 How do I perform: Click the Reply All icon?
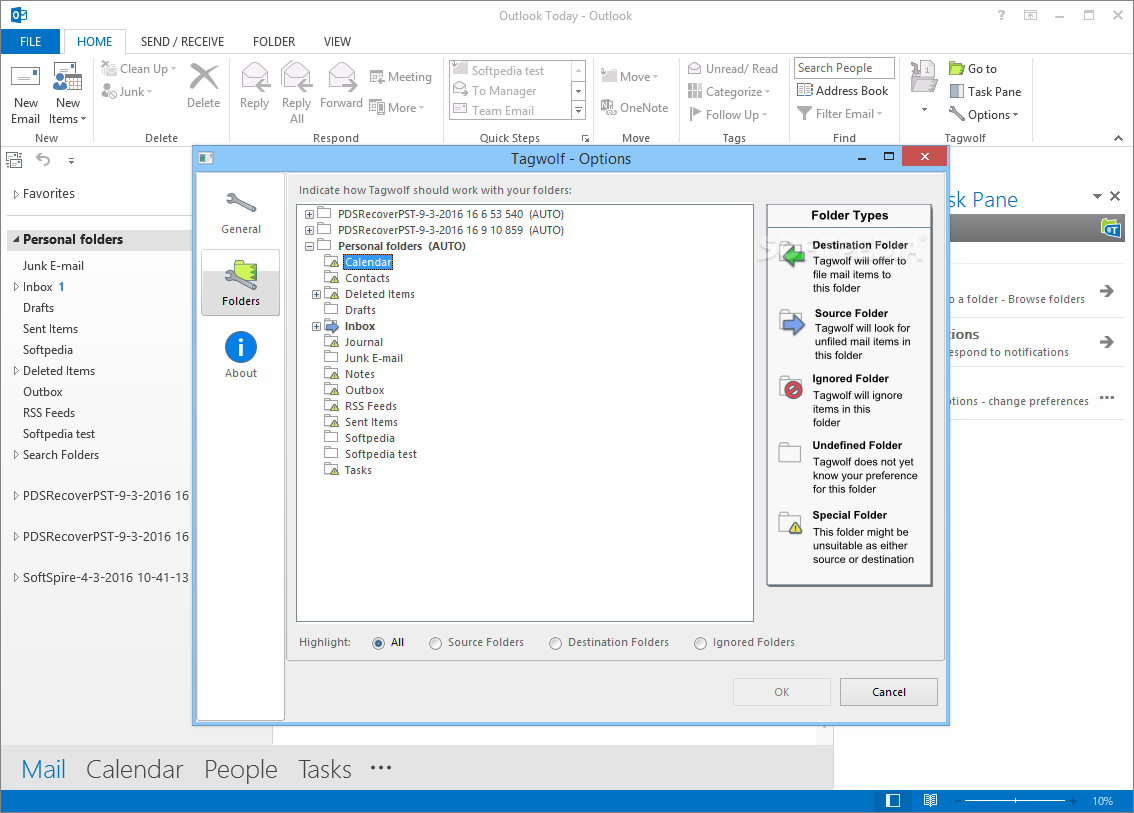pyautogui.click(x=297, y=77)
